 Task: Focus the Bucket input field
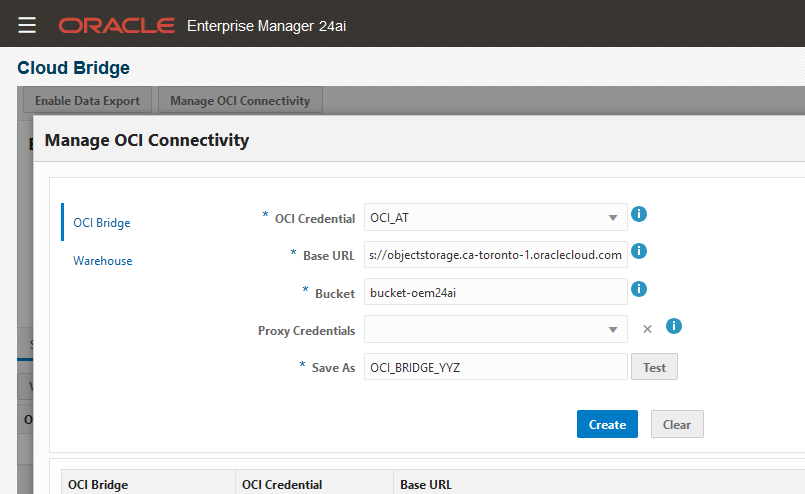[495, 292]
